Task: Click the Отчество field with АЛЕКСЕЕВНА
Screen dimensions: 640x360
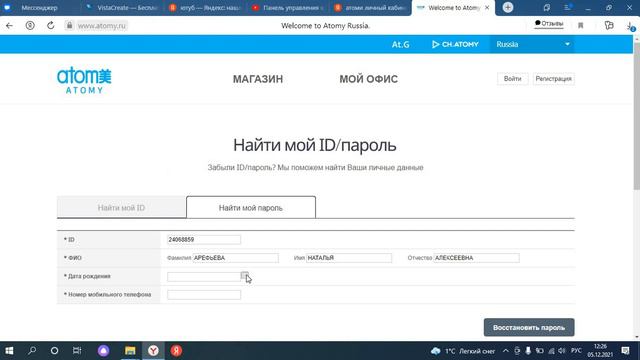Action: point(476,258)
